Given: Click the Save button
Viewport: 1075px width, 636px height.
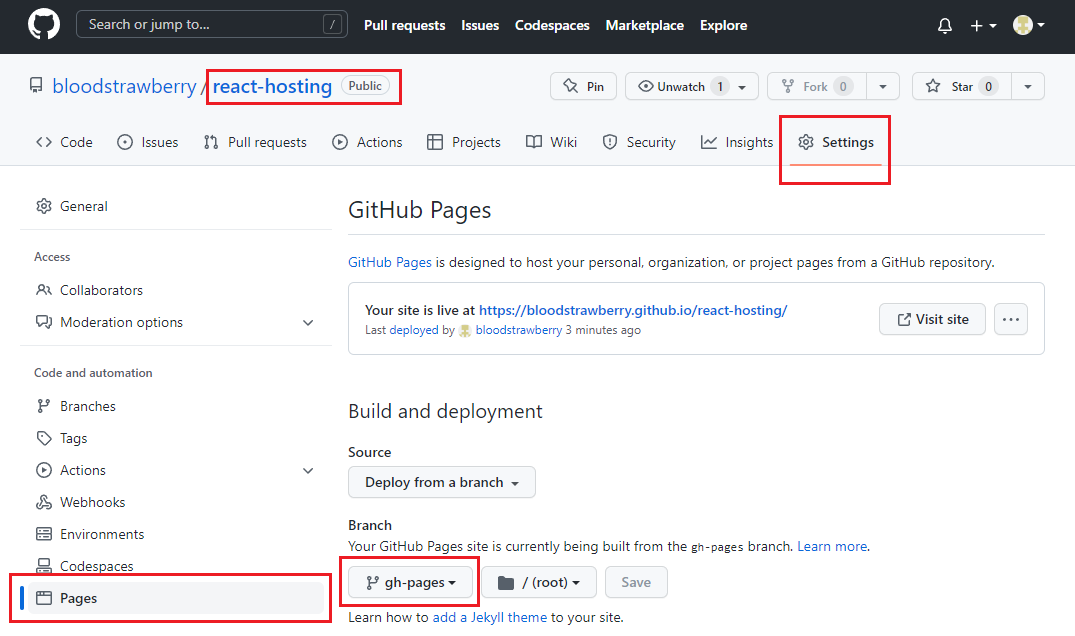Looking at the screenshot, I should [x=636, y=583].
